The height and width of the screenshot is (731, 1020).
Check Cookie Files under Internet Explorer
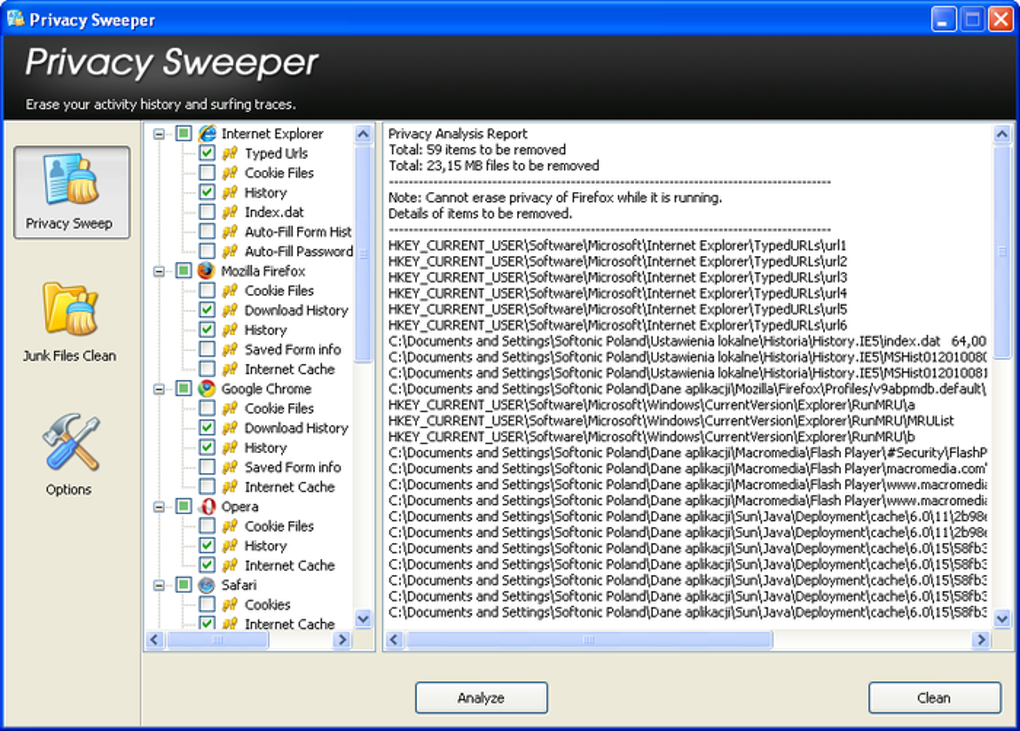207,172
